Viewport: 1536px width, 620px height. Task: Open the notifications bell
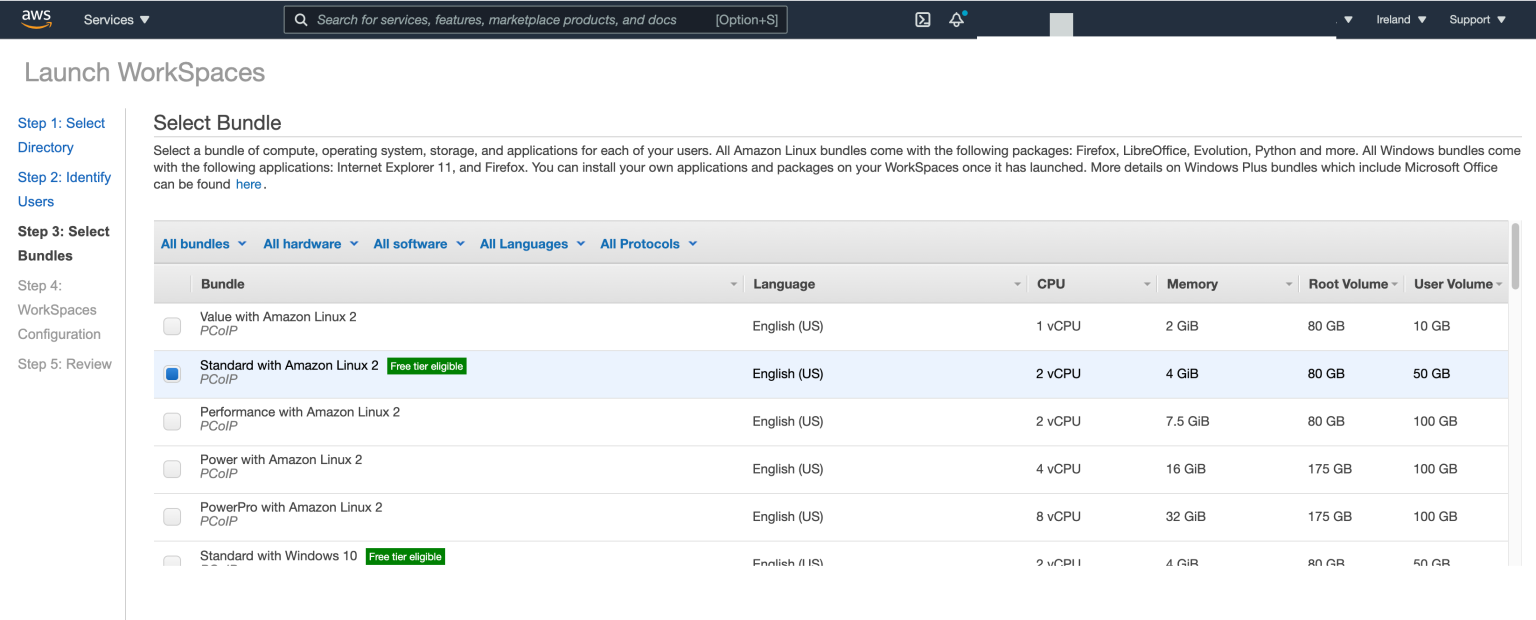(x=957, y=19)
